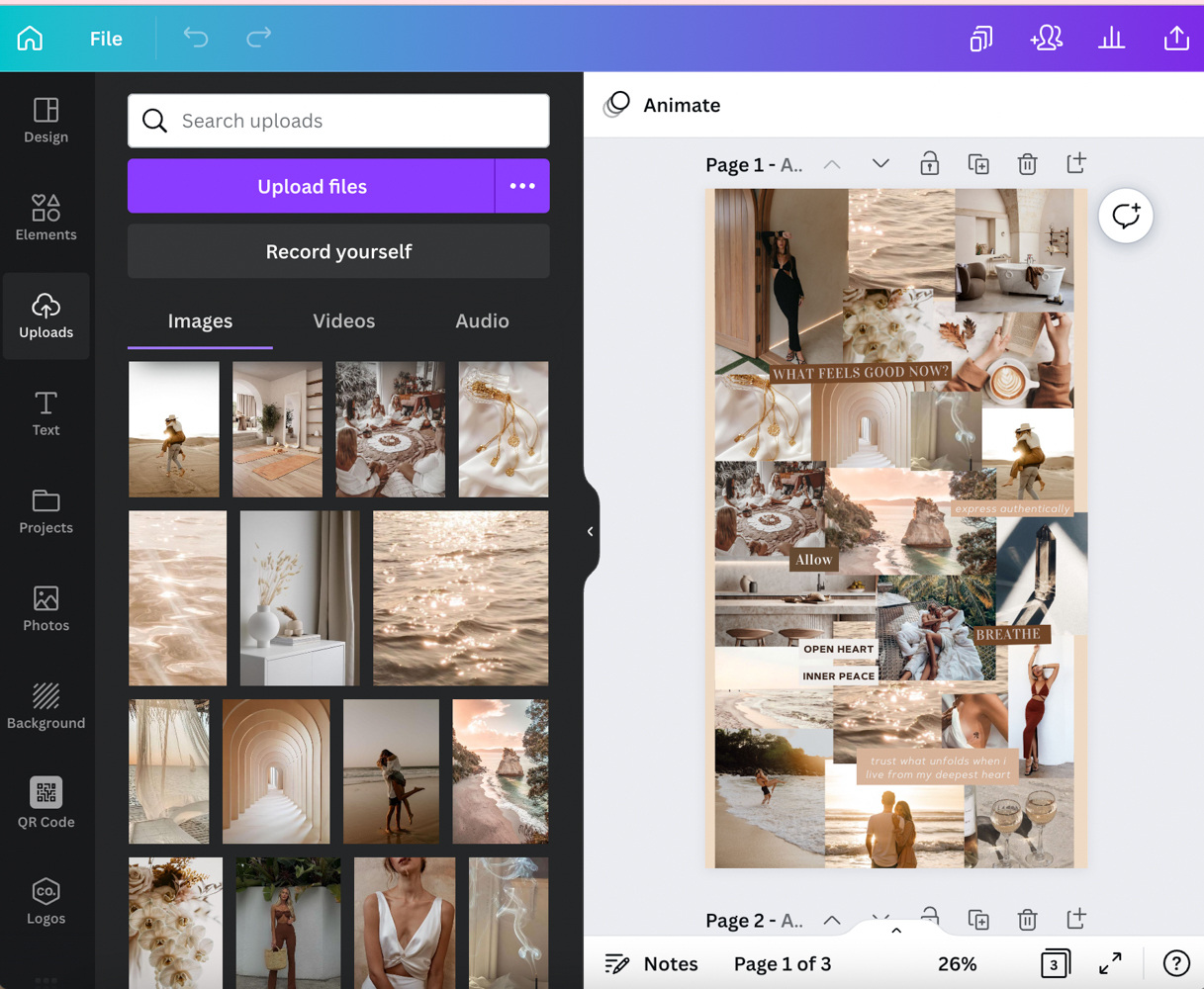The height and width of the screenshot is (989, 1204).
Task: Select the vase with dried grass upload
Action: (x=300, y=598)
